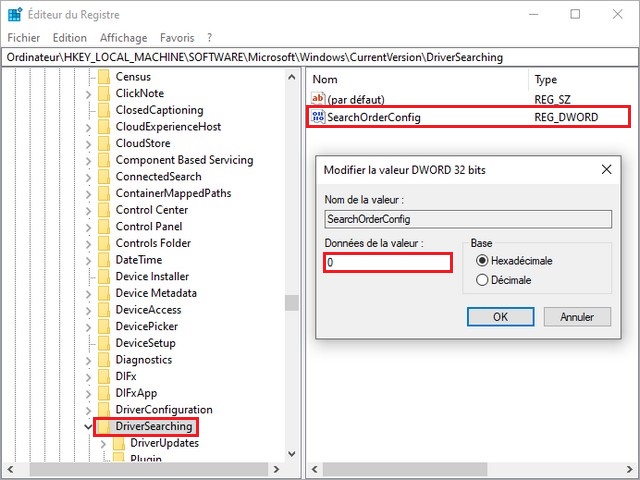Screen dimensions: 640x480
Task: Click the Diagnostics folder icon
Action: click(x=104, y=360)
